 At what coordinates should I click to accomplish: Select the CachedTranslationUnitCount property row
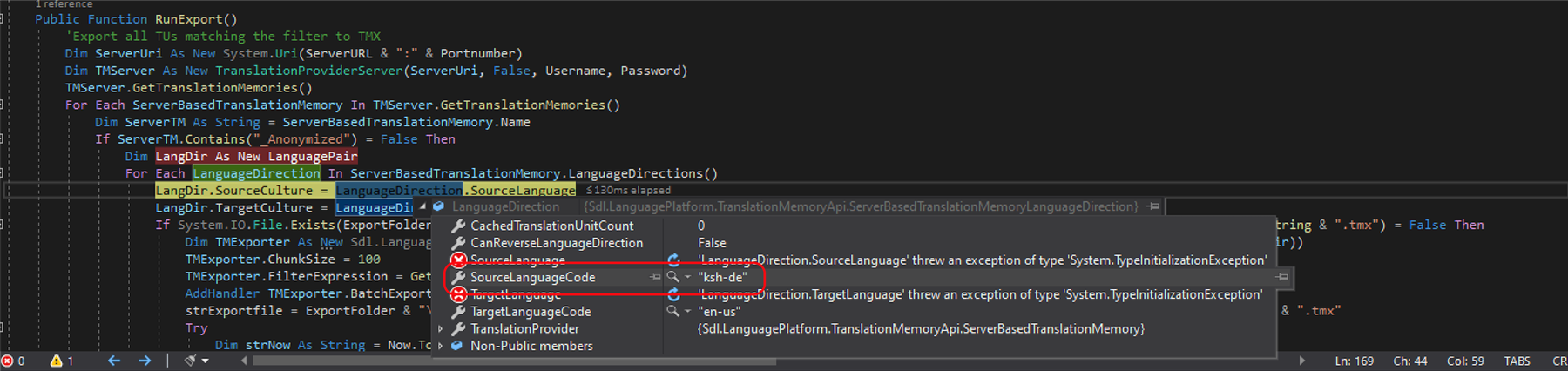[551, 226]
